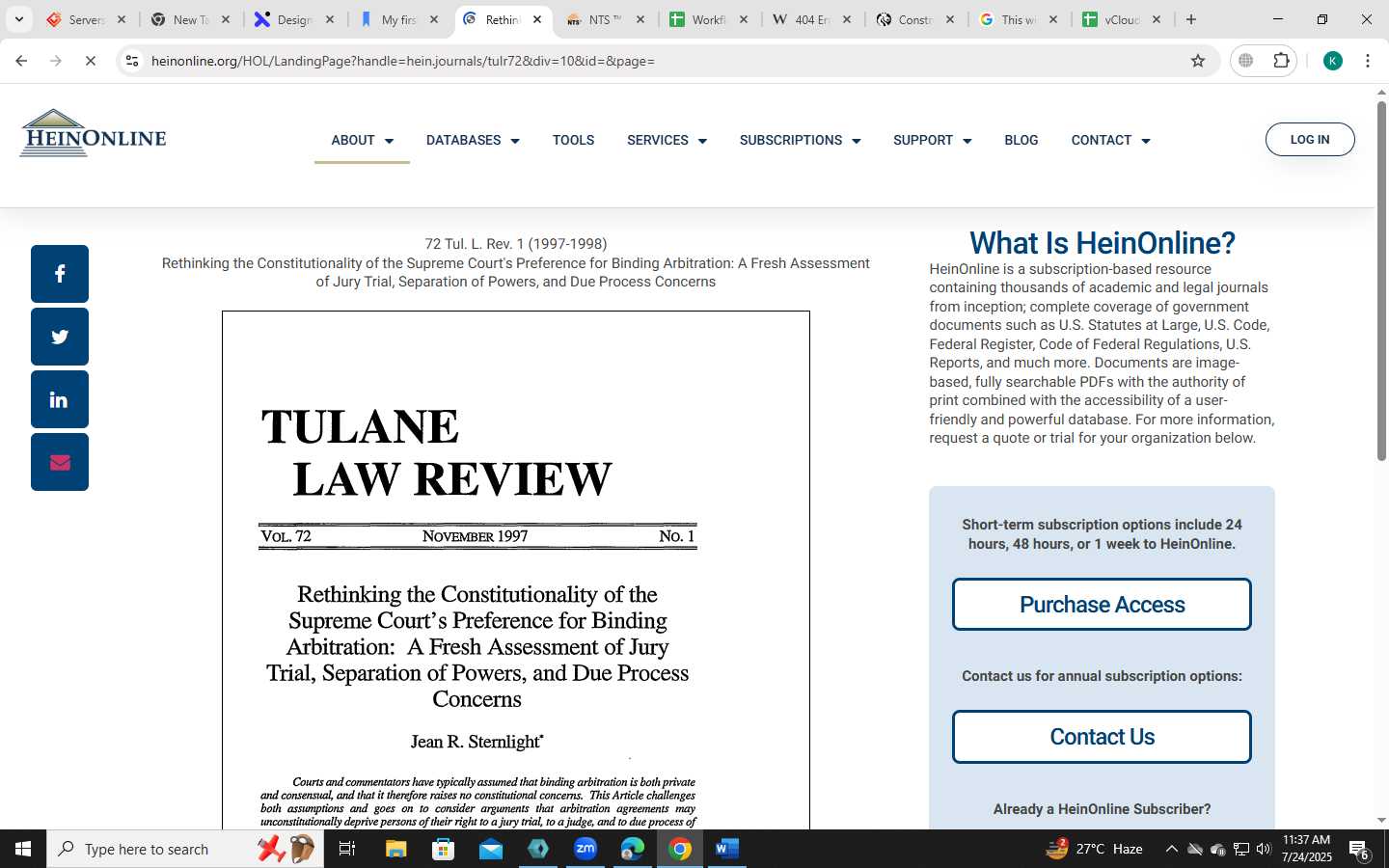Click Tulane Law Review page thumbnail
Image resolution: width=1389 pixels, height=868 pixels.
click(x=516, y=570)
